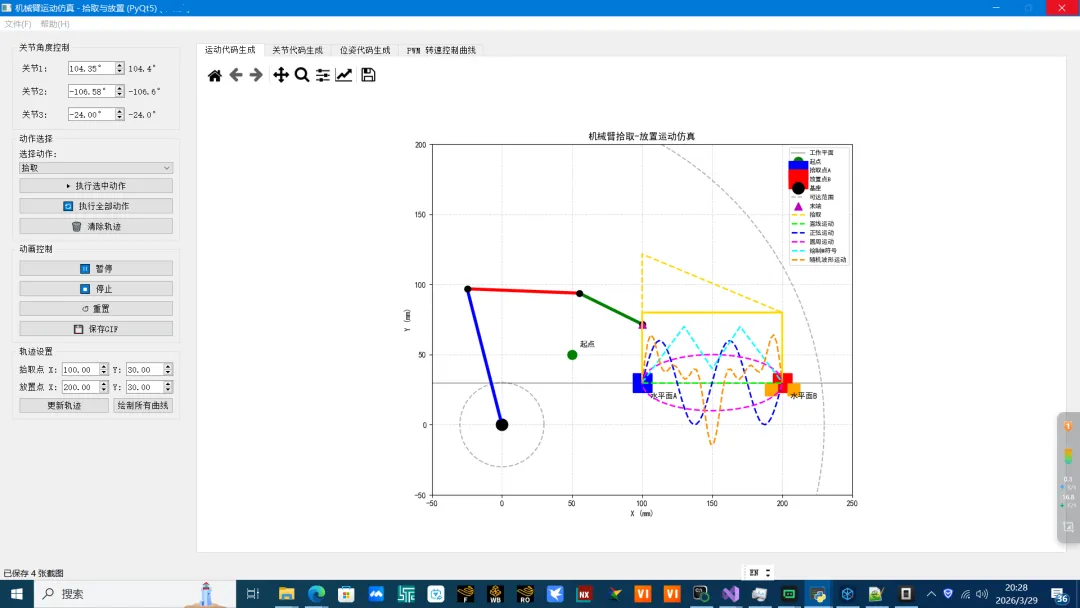This screenshot has height=608, width=1080.
Task: Stop animation with 停止 button
Action: pos(96,289)
